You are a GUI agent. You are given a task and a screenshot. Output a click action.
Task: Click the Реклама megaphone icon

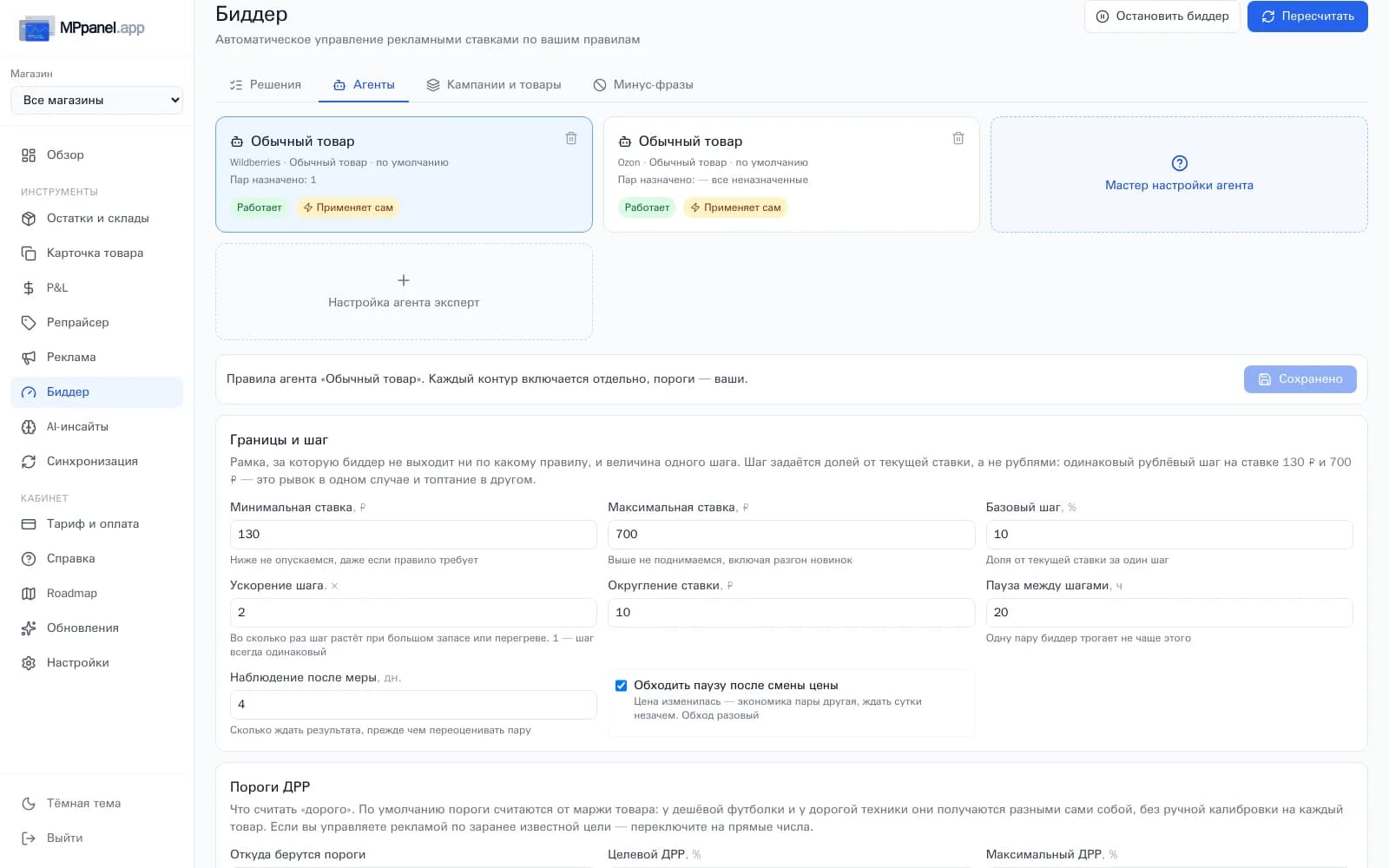pyautogui.click(x=29, y=358)
